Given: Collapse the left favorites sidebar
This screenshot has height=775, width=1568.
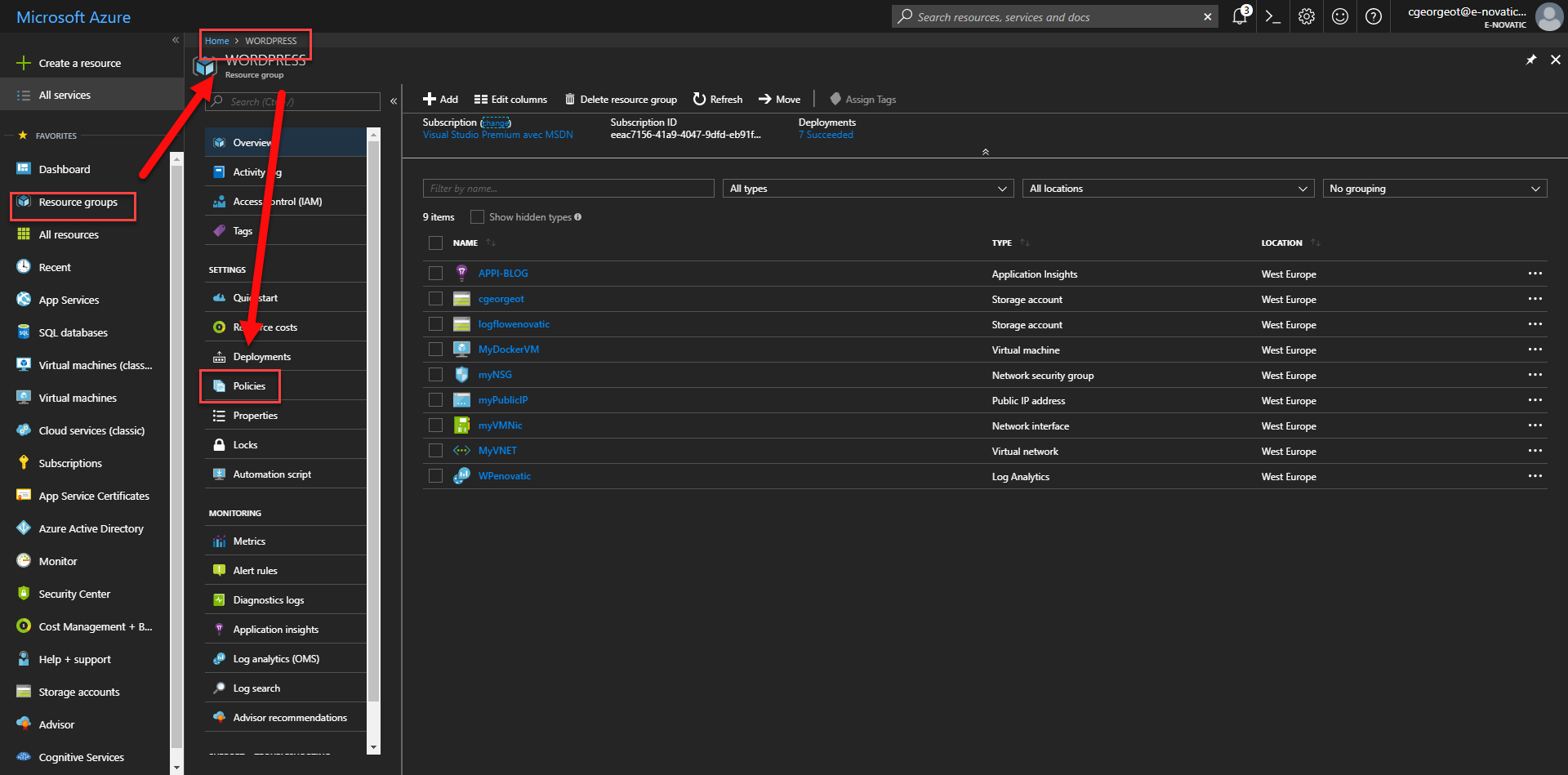Looking at the screenshot, I should (175, 40).
